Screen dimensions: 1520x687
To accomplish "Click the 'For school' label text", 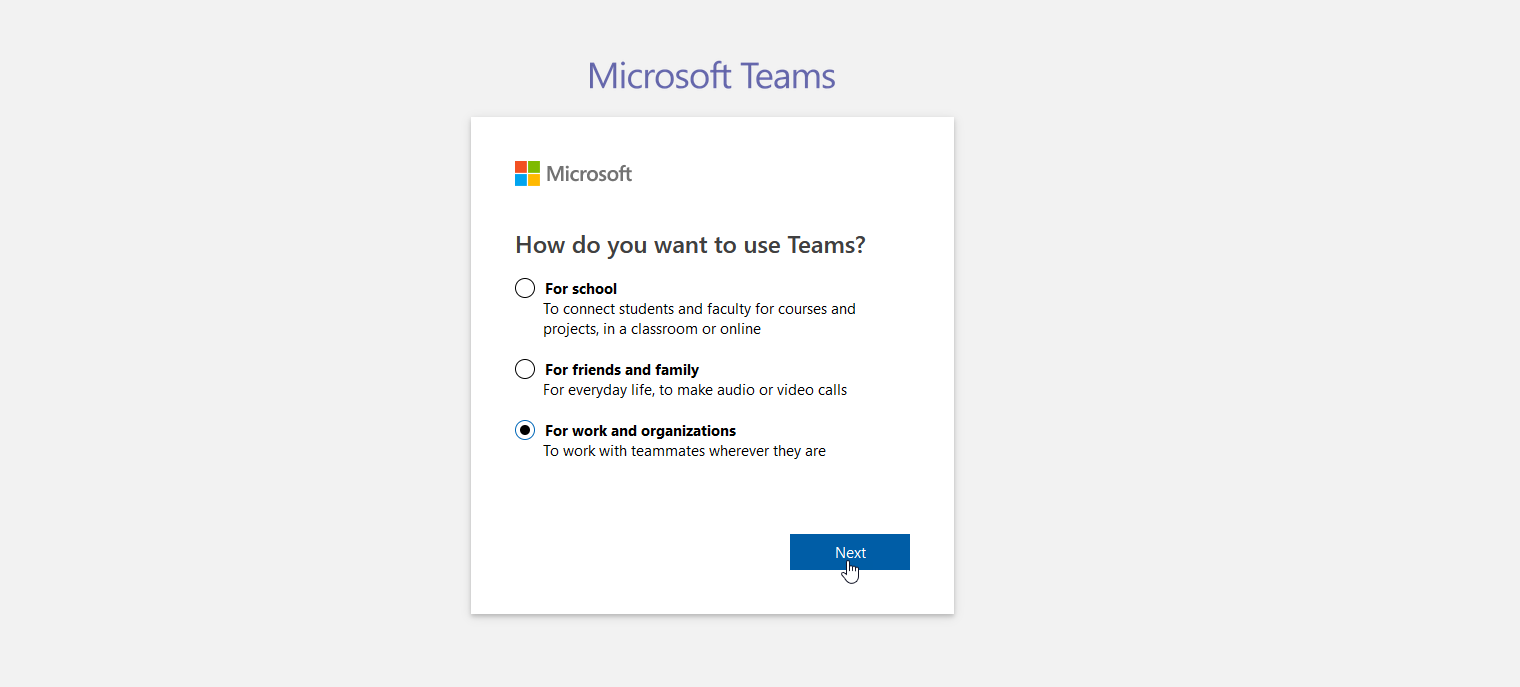I will [581, 289].
